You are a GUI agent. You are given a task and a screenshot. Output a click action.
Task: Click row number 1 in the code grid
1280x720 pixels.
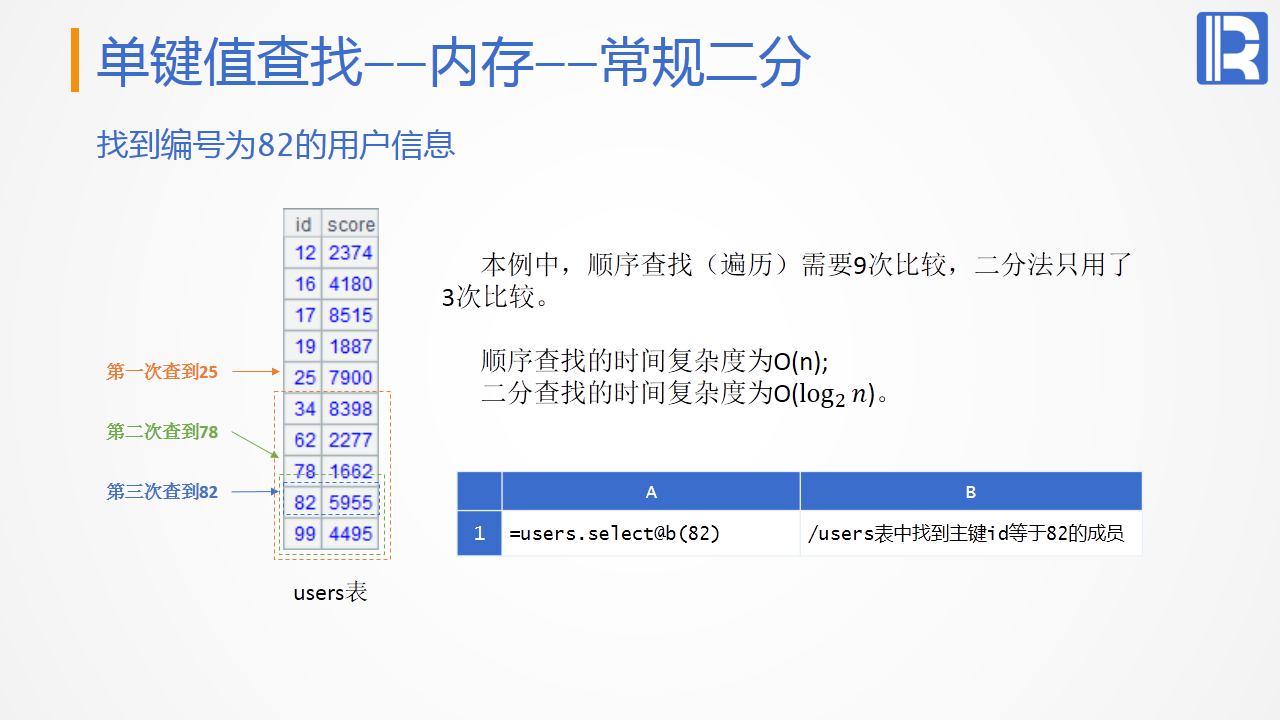[x=479, y=533]
